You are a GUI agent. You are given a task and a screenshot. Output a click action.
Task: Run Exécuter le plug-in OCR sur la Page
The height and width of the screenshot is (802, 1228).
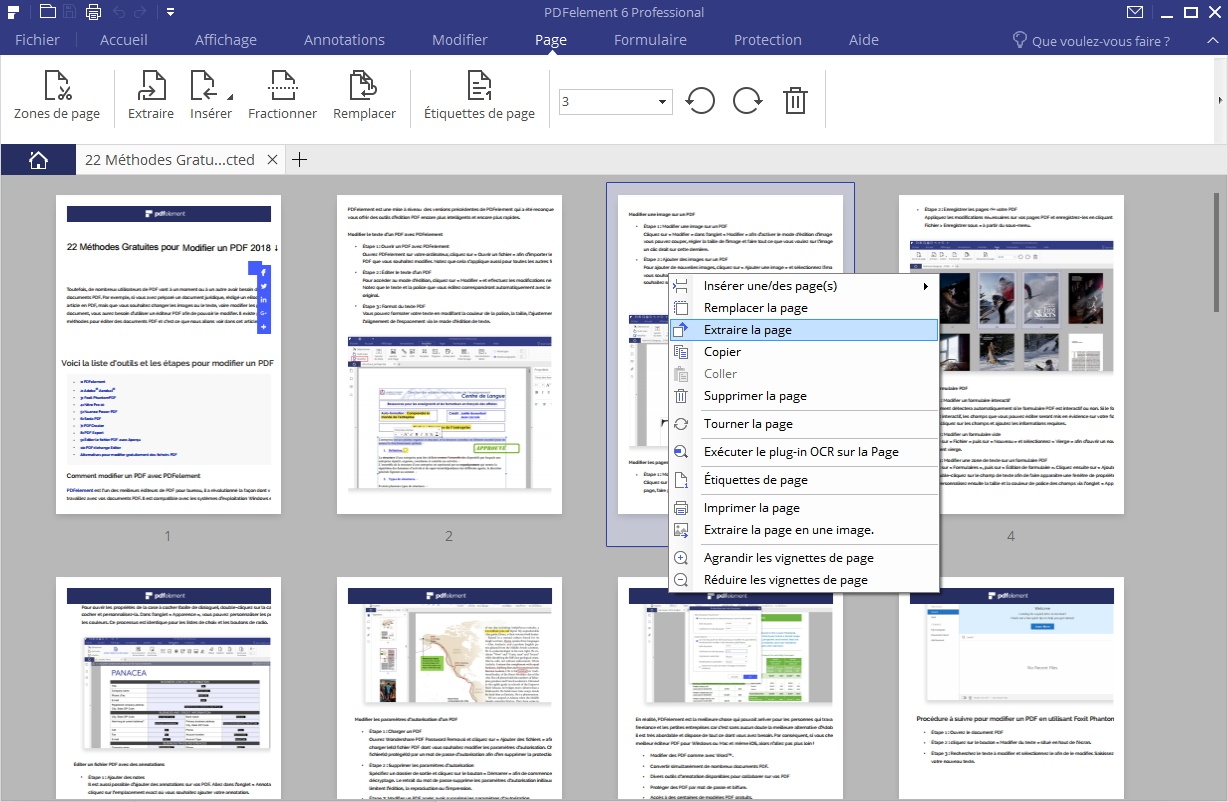point(804,452)
